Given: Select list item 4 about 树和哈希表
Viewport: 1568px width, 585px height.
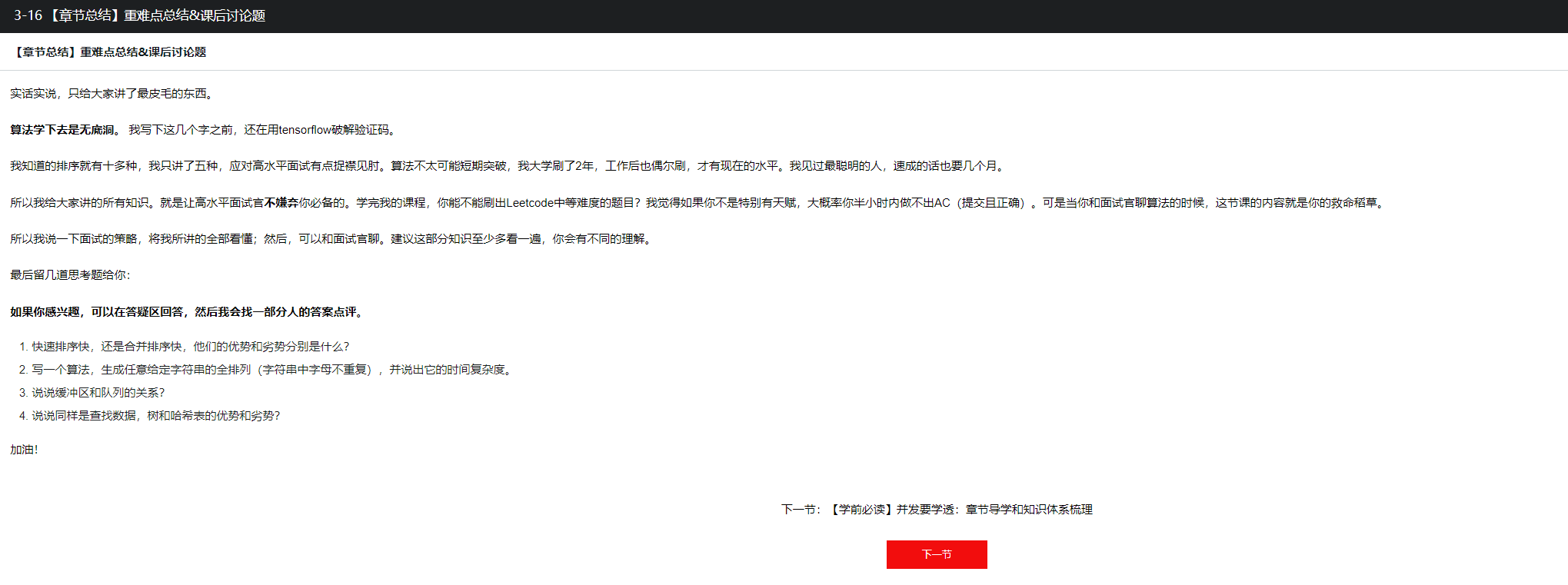Looking at the screenshot, I should click(155, 416).
